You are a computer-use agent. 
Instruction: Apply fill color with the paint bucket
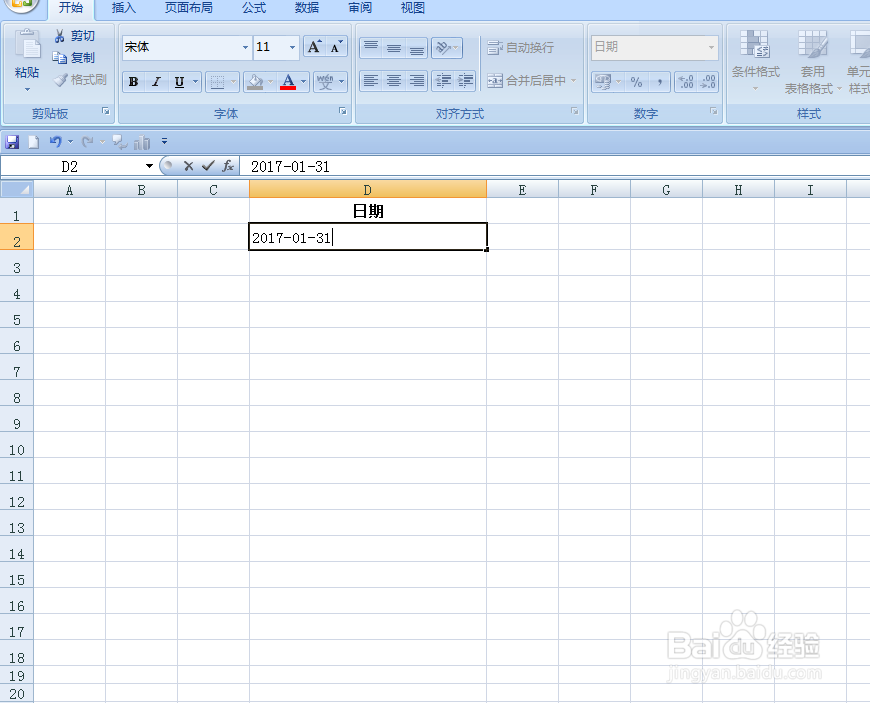pos(255,82)
